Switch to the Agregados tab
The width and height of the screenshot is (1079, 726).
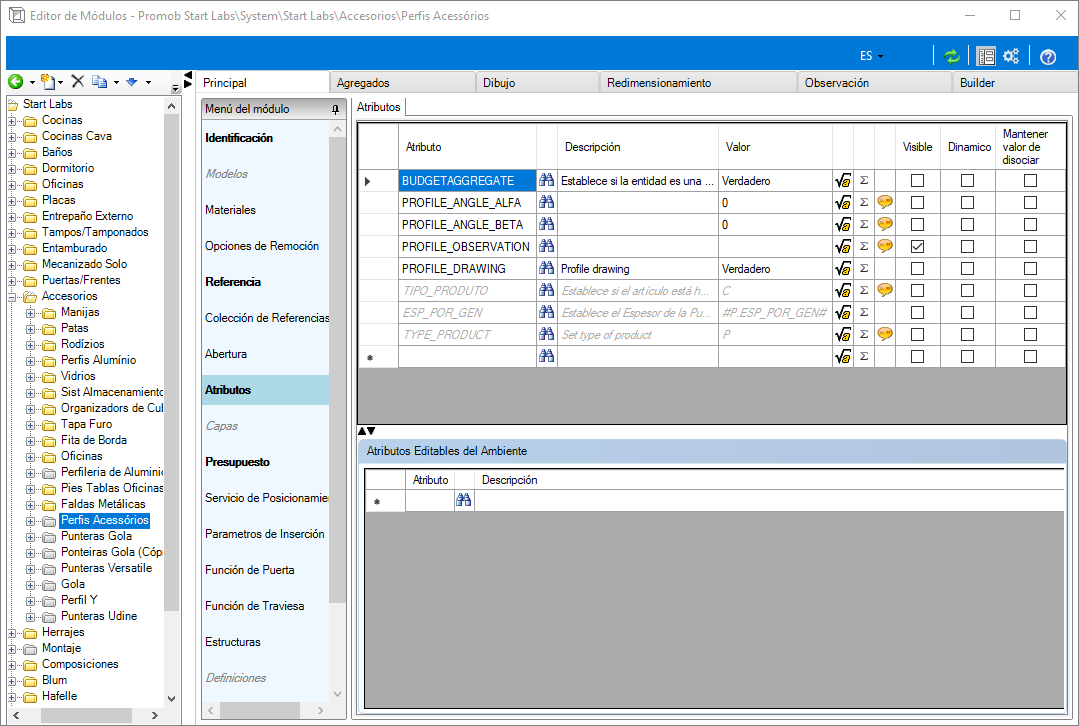pos(402,83)
